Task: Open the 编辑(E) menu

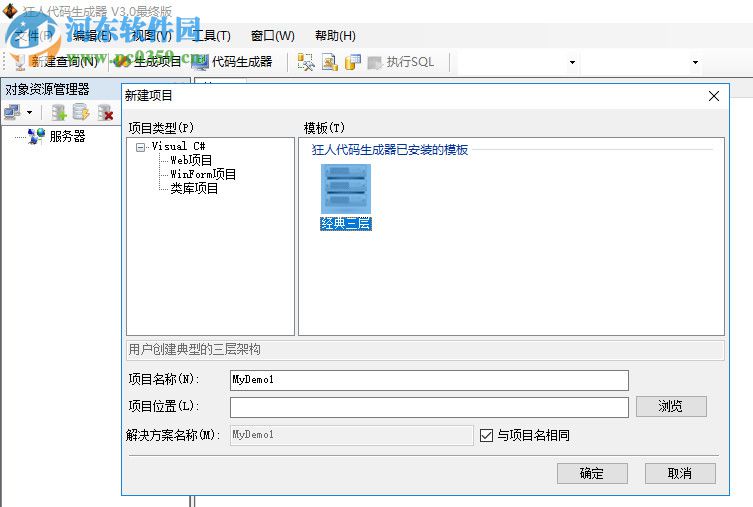Action: coord(92,36)
